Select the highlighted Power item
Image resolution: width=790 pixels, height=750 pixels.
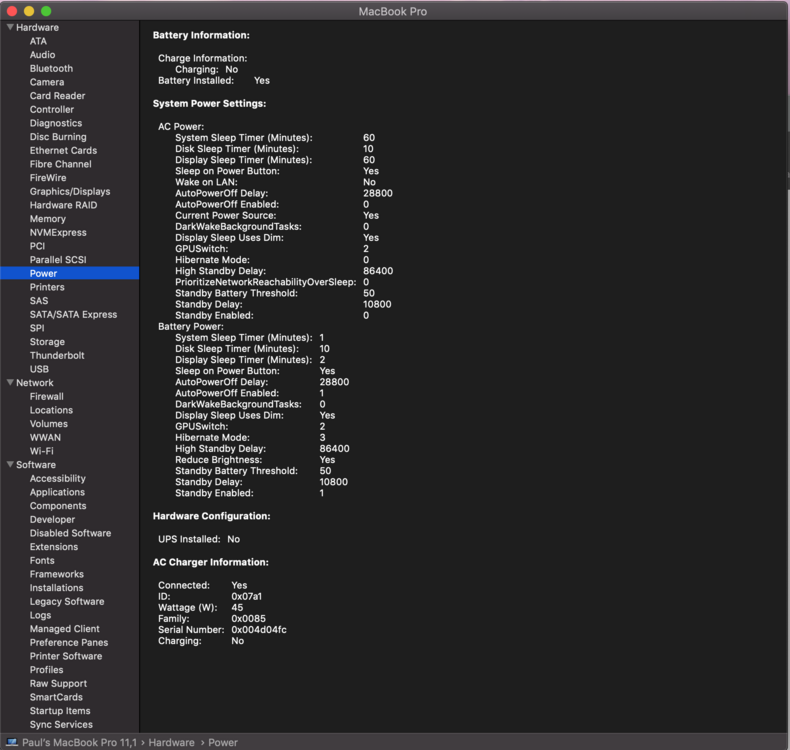[x=44, y=273]
